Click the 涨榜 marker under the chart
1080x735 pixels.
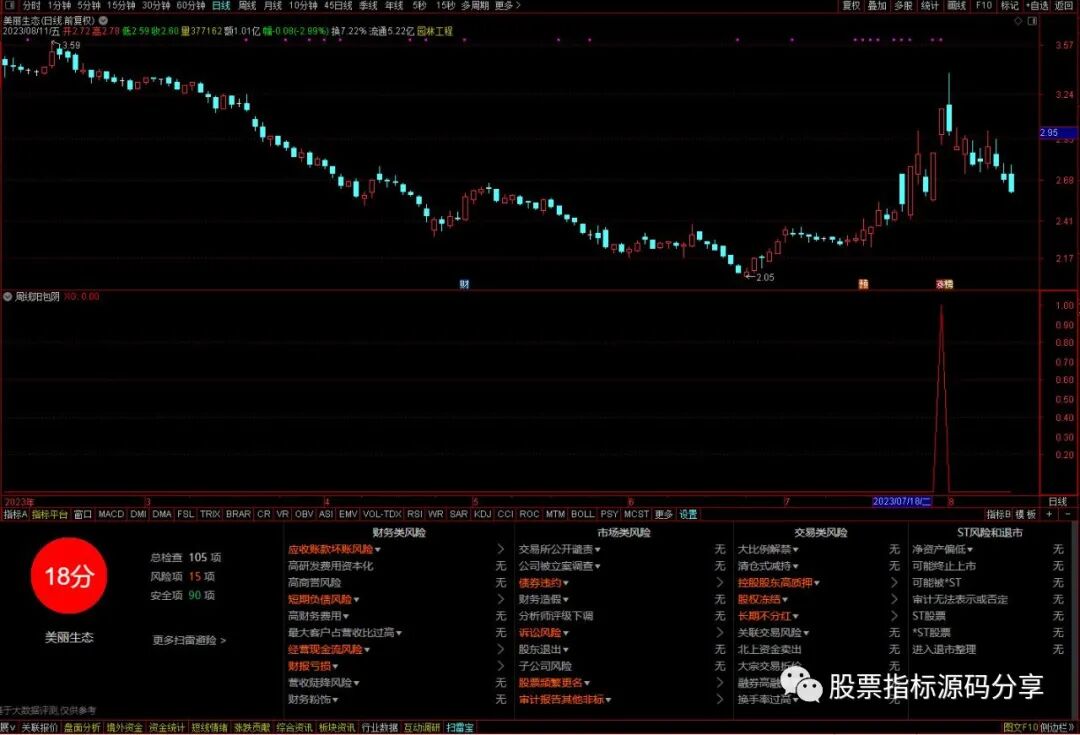tap(944, 284)
